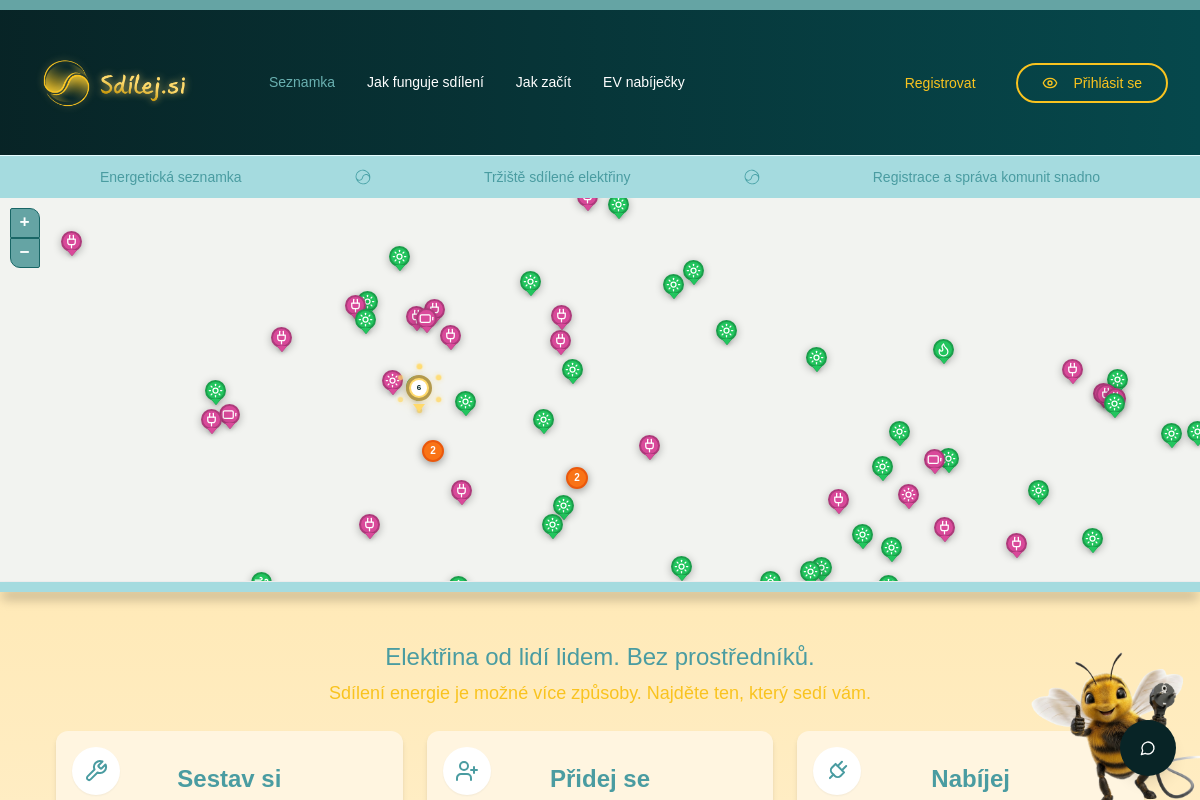Open Jak funguje sdílení menu item
1200x800 pixels.
(x=425, y=82)
